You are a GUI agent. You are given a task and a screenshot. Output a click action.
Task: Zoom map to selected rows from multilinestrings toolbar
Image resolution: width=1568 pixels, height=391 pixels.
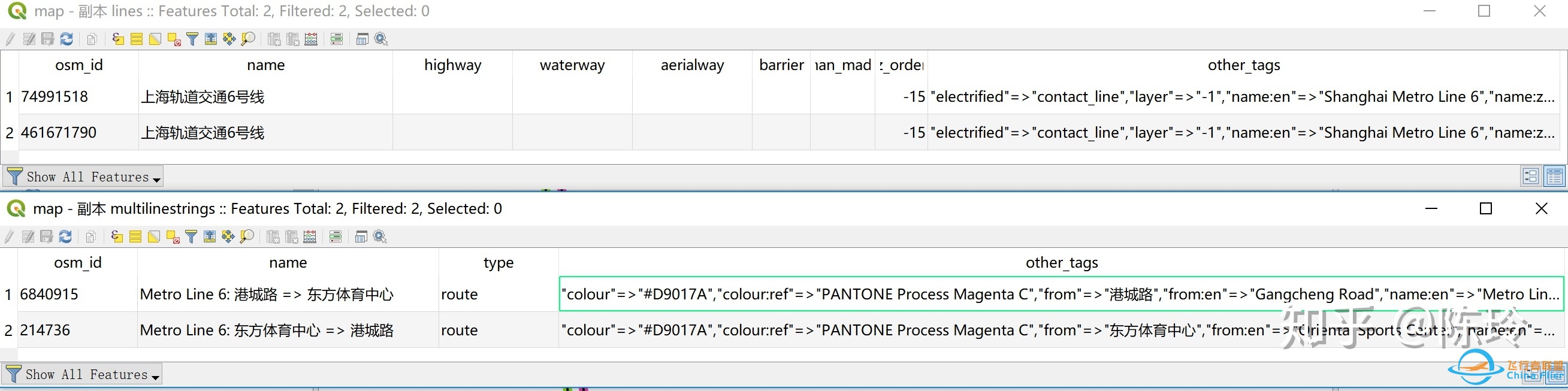tap(247, 237)
